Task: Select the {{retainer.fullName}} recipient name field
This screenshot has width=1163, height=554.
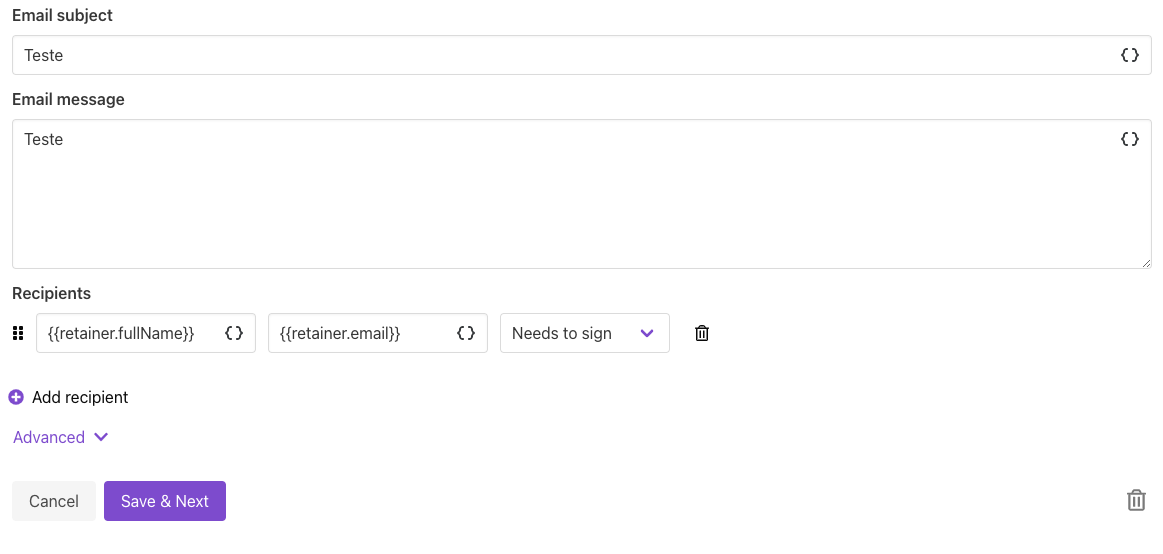Action: (125, 334)
